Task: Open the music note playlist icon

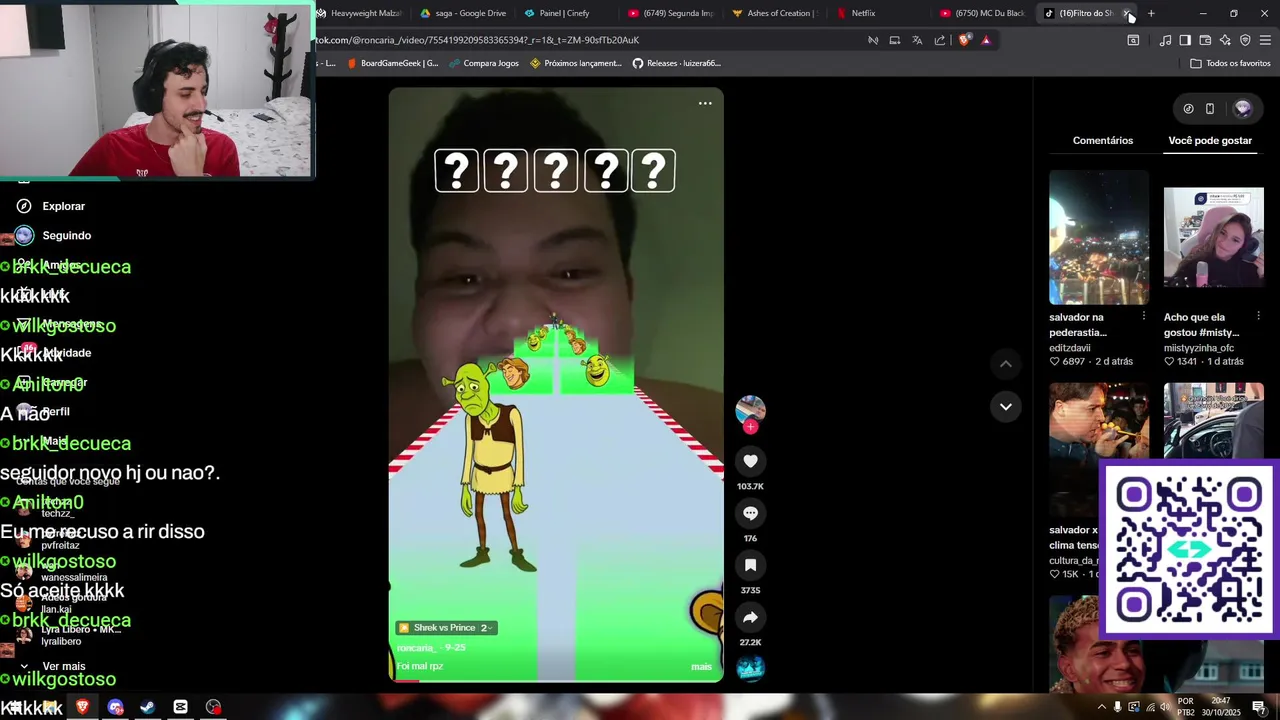Action: [x=1165, y=40]
